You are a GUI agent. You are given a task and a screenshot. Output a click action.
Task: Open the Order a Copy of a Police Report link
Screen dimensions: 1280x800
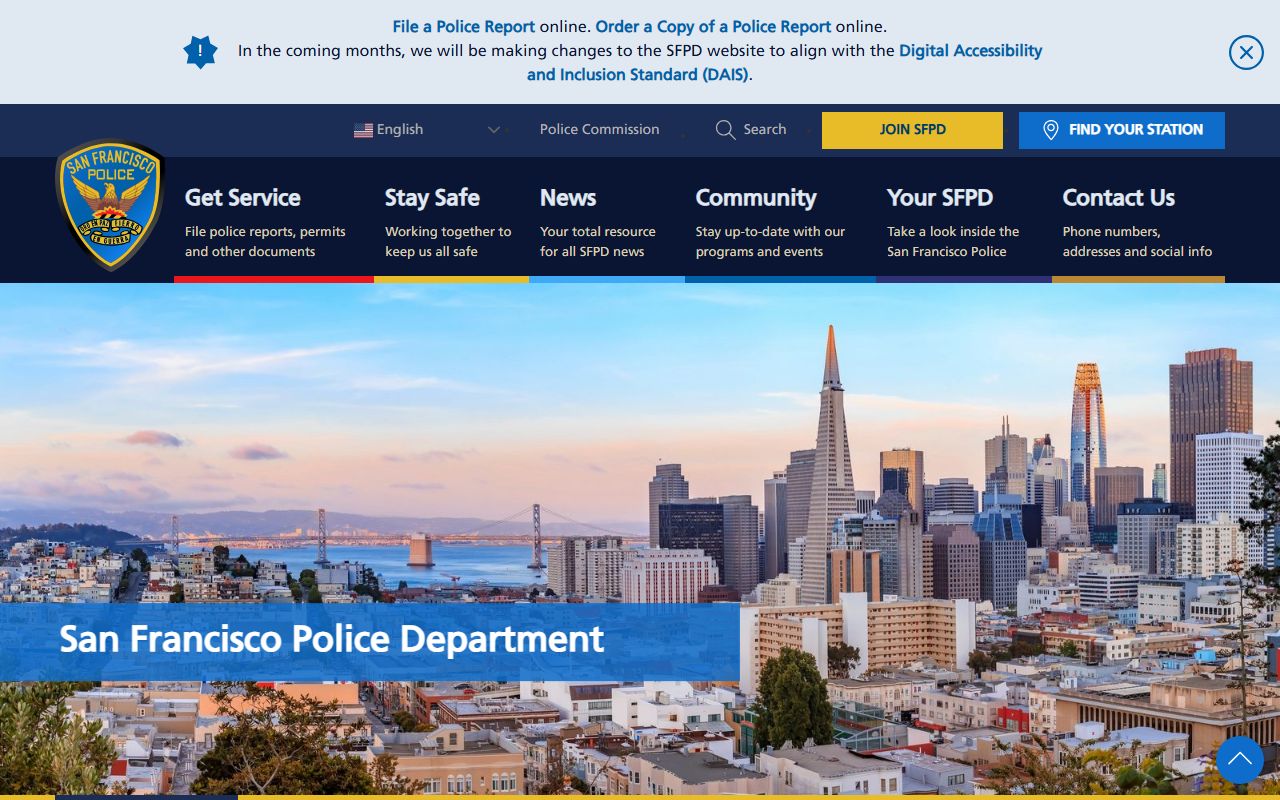(713, 27)
